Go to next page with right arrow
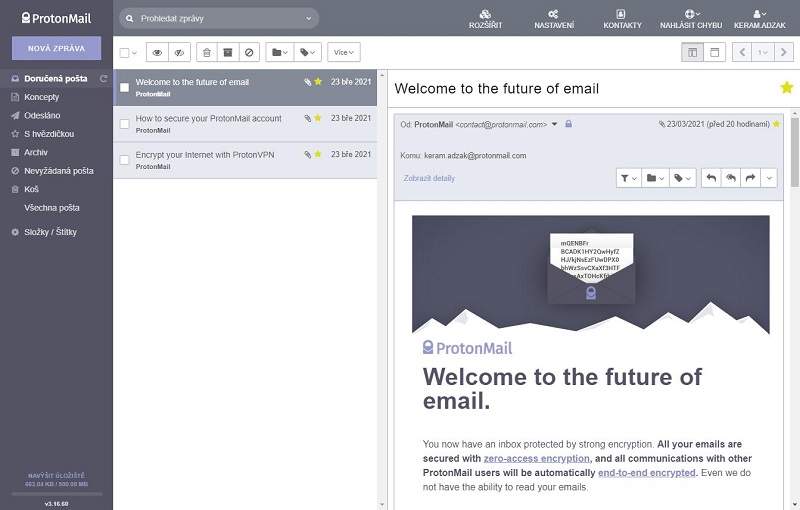The image size is (800, 510). coord(784,52)
